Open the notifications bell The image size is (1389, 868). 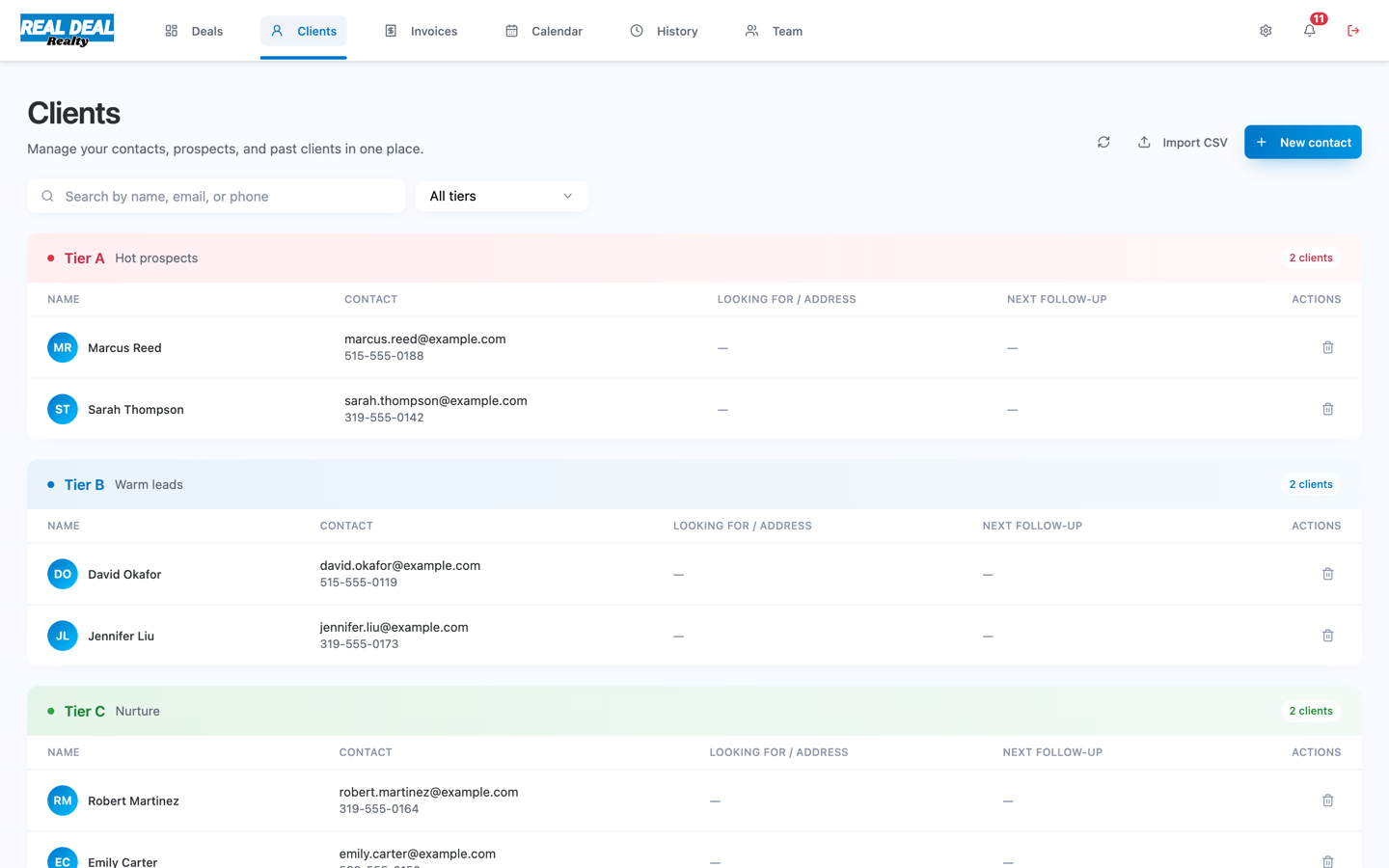point(1310,31)
